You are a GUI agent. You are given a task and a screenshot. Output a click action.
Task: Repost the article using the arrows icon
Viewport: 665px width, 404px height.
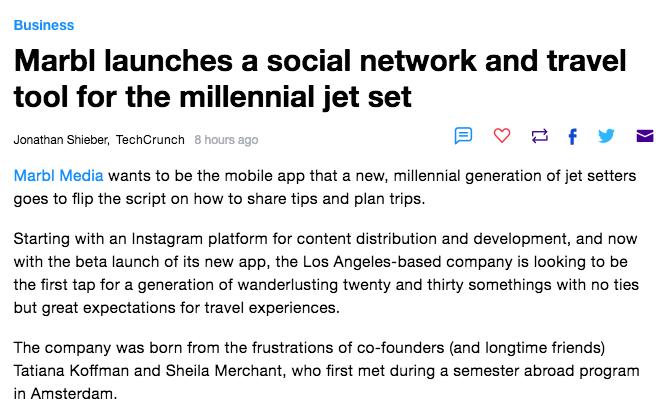pos(539,136)
